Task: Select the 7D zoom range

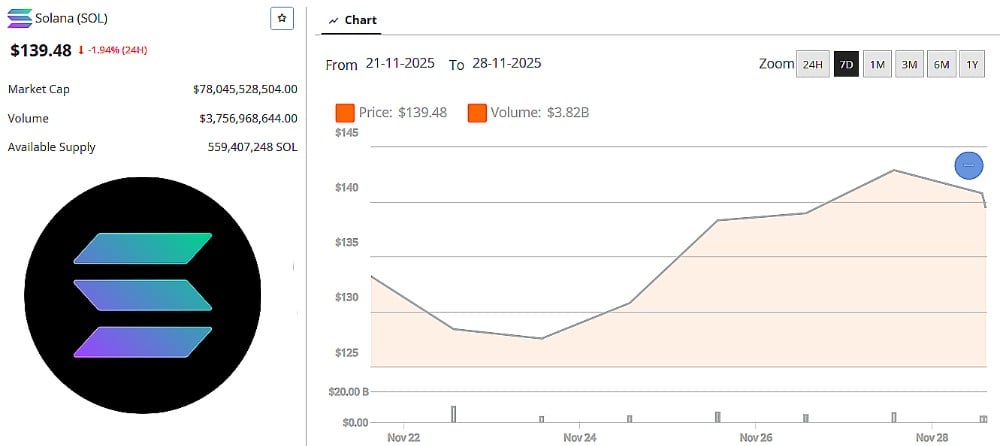Action: tap(846, 65)
